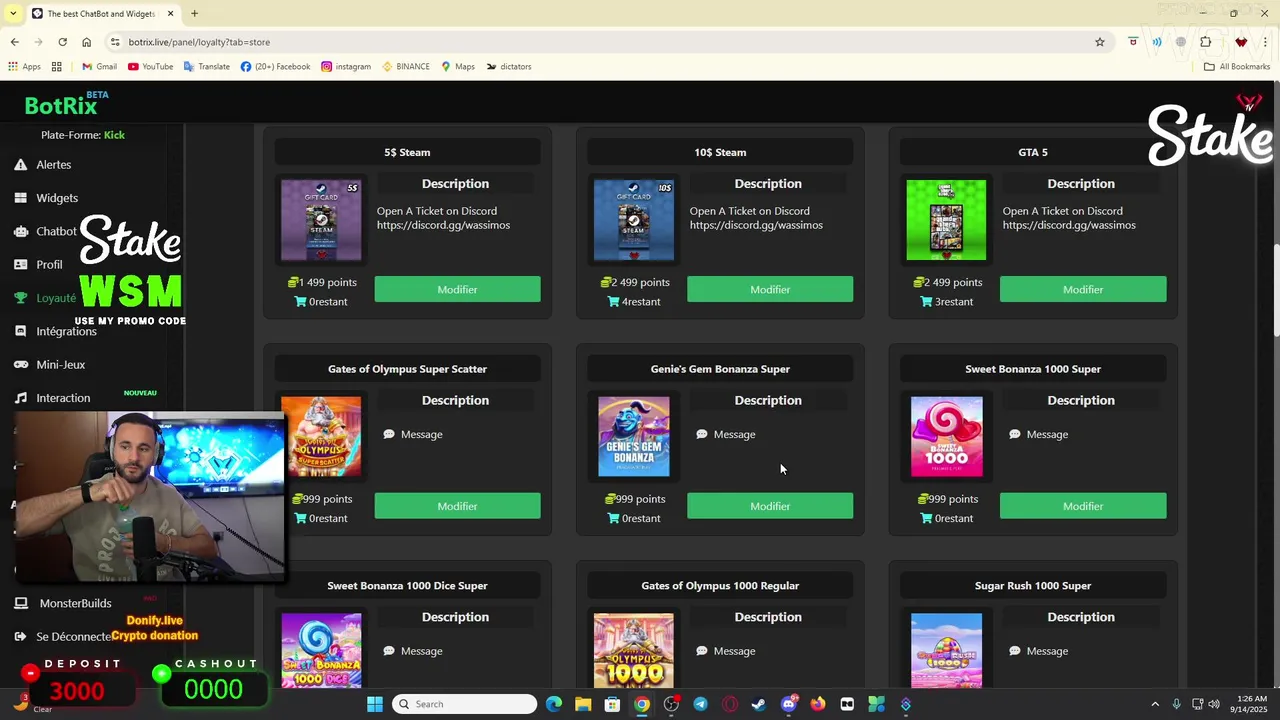Click the "Sugar Rush 1000 Super" title
The image size is (1280, 720).
(1033, 586)
